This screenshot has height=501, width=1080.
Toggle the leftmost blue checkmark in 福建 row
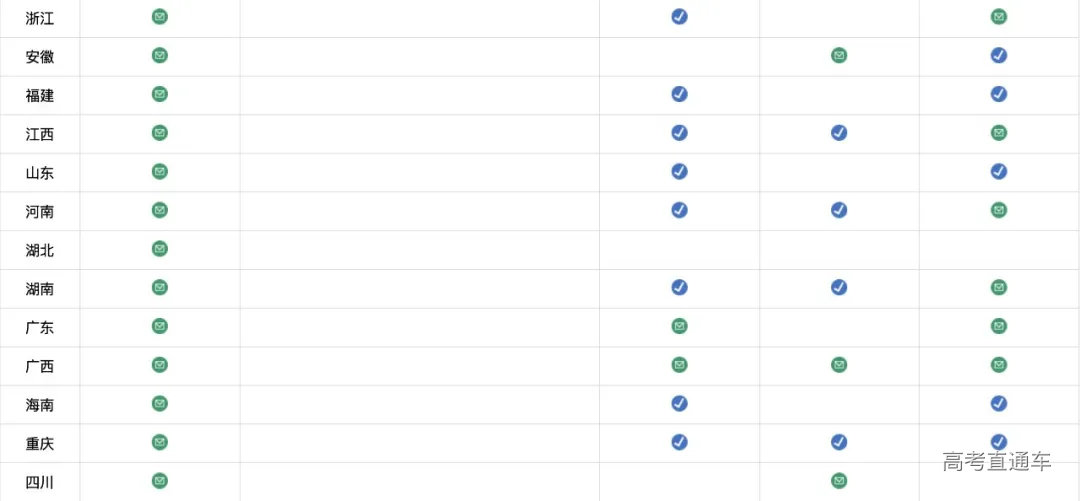tap(679, 94)
